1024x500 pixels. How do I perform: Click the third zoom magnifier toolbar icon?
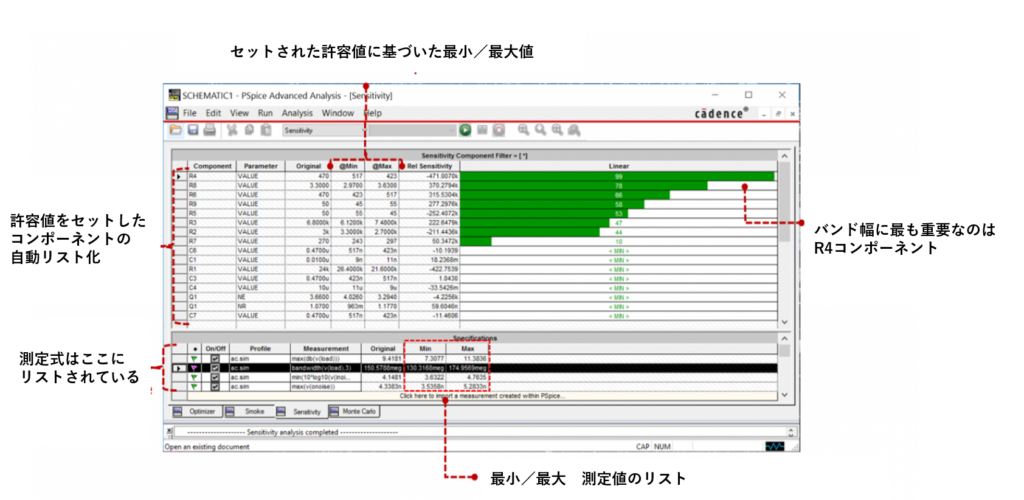557,130
